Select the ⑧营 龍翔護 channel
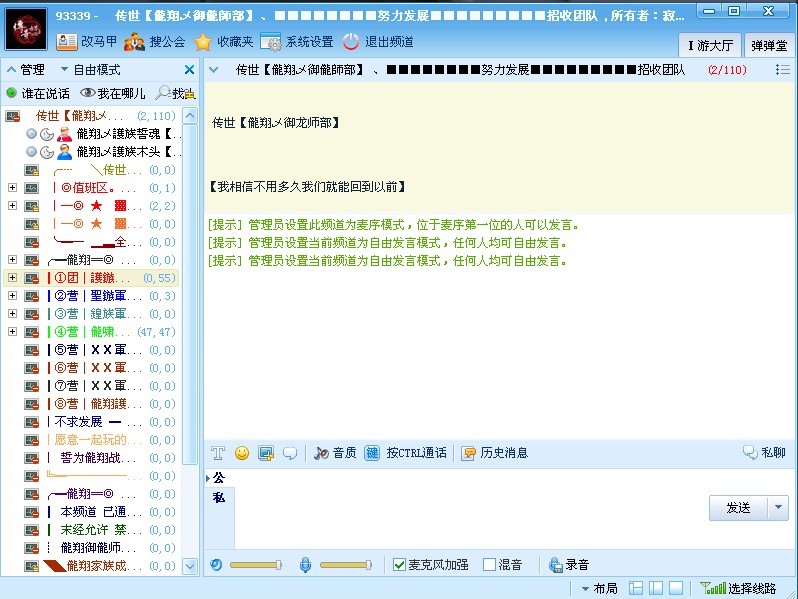798x599 pixels. click(x=100, y=404)
